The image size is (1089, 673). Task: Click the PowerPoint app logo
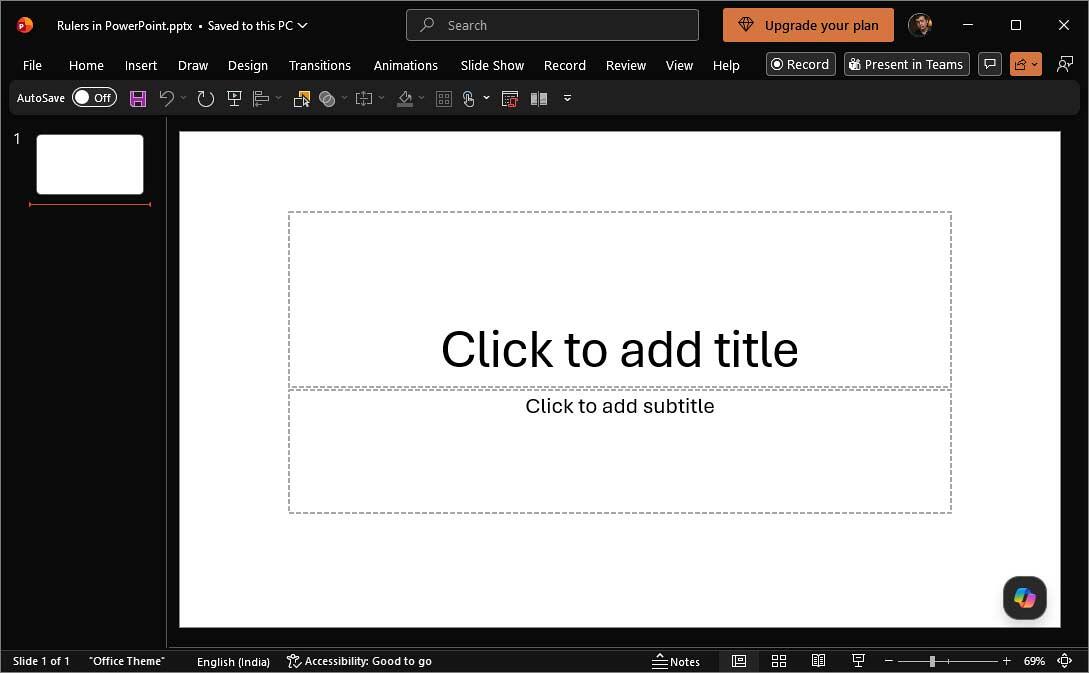pyautogui.click(x=25, y=26)
